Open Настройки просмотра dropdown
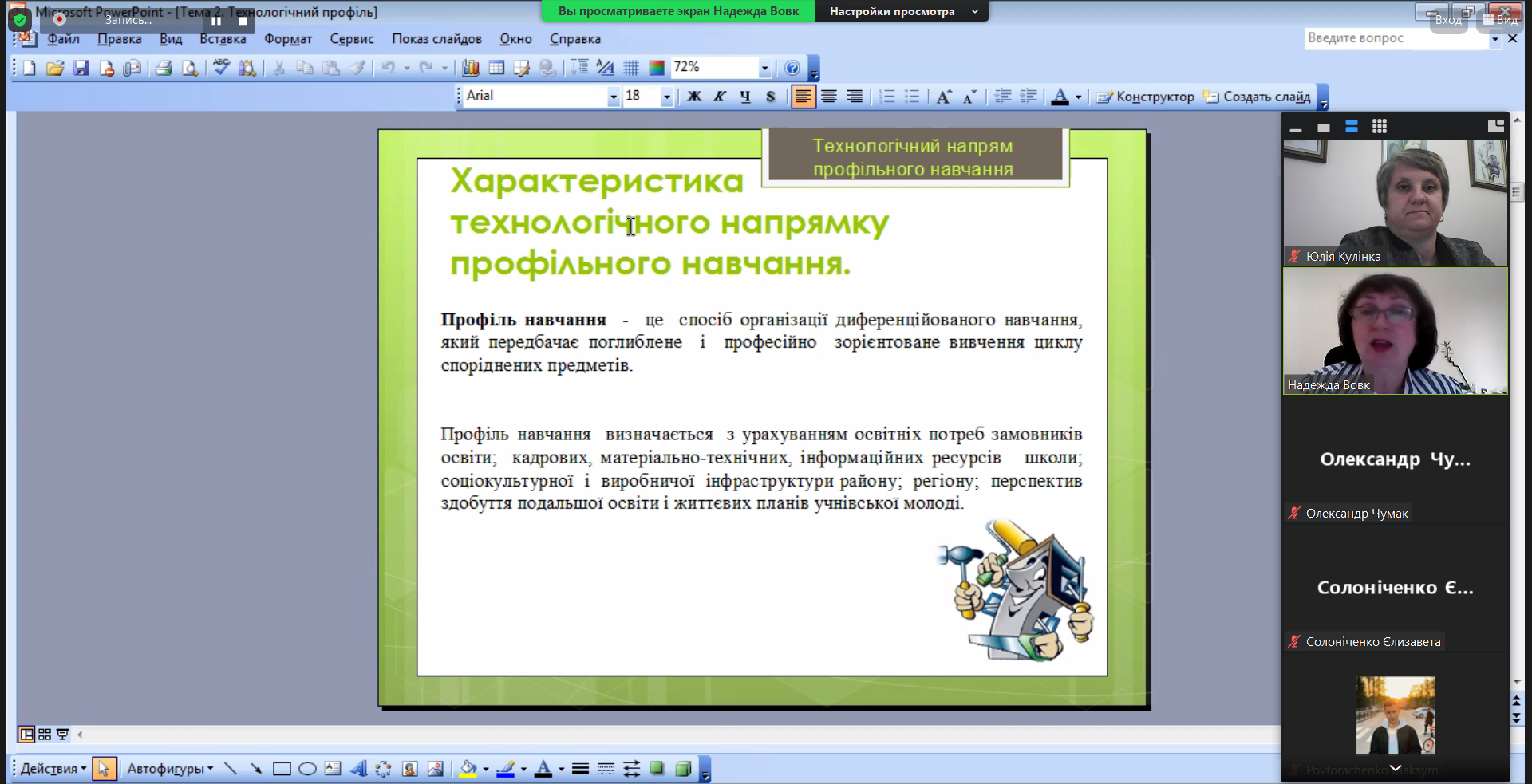The image size is (1532, 784). (902, 11)
